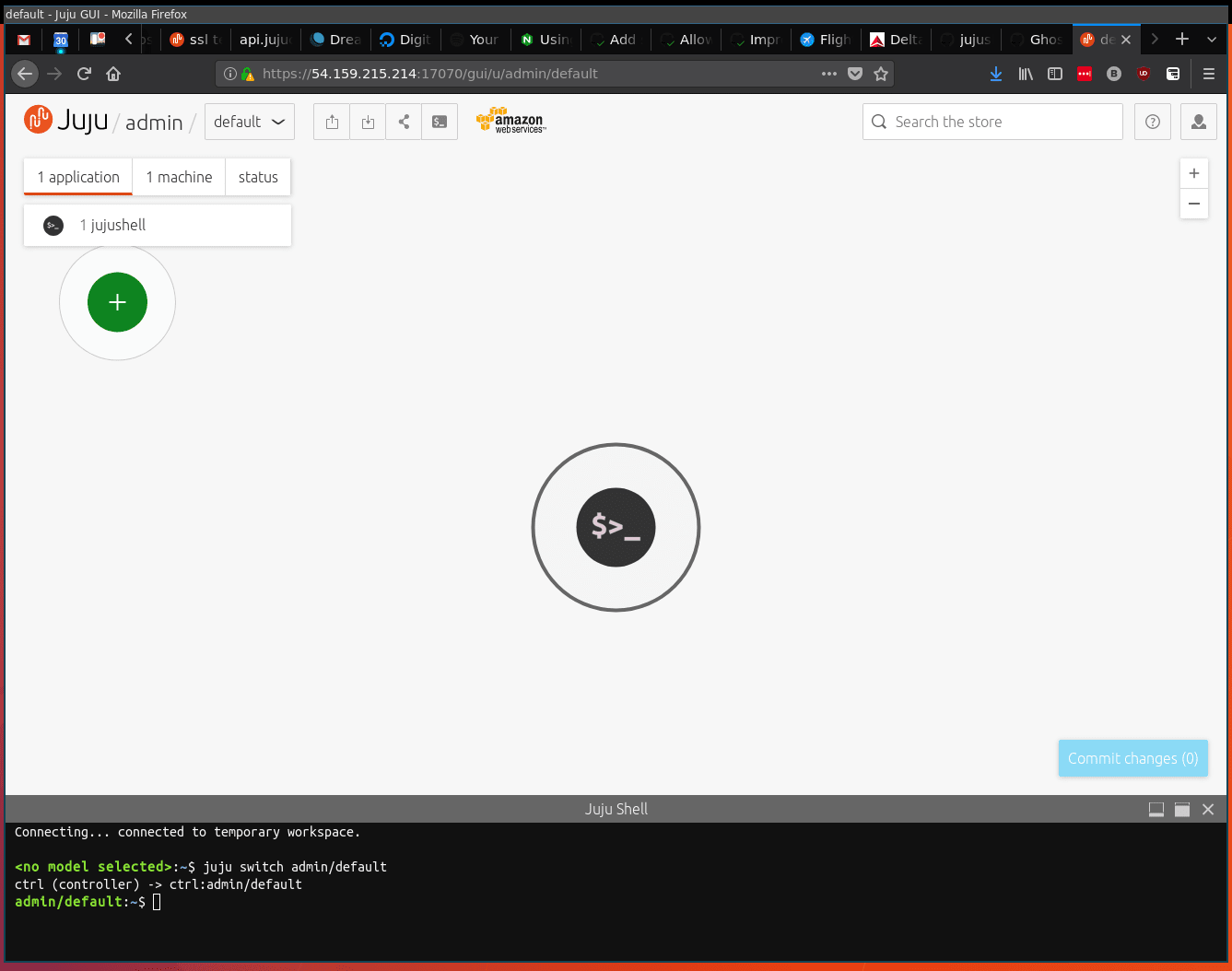1232x971 pixels.
Task: Open page actions three-dot menu
Action: [829, 74]
